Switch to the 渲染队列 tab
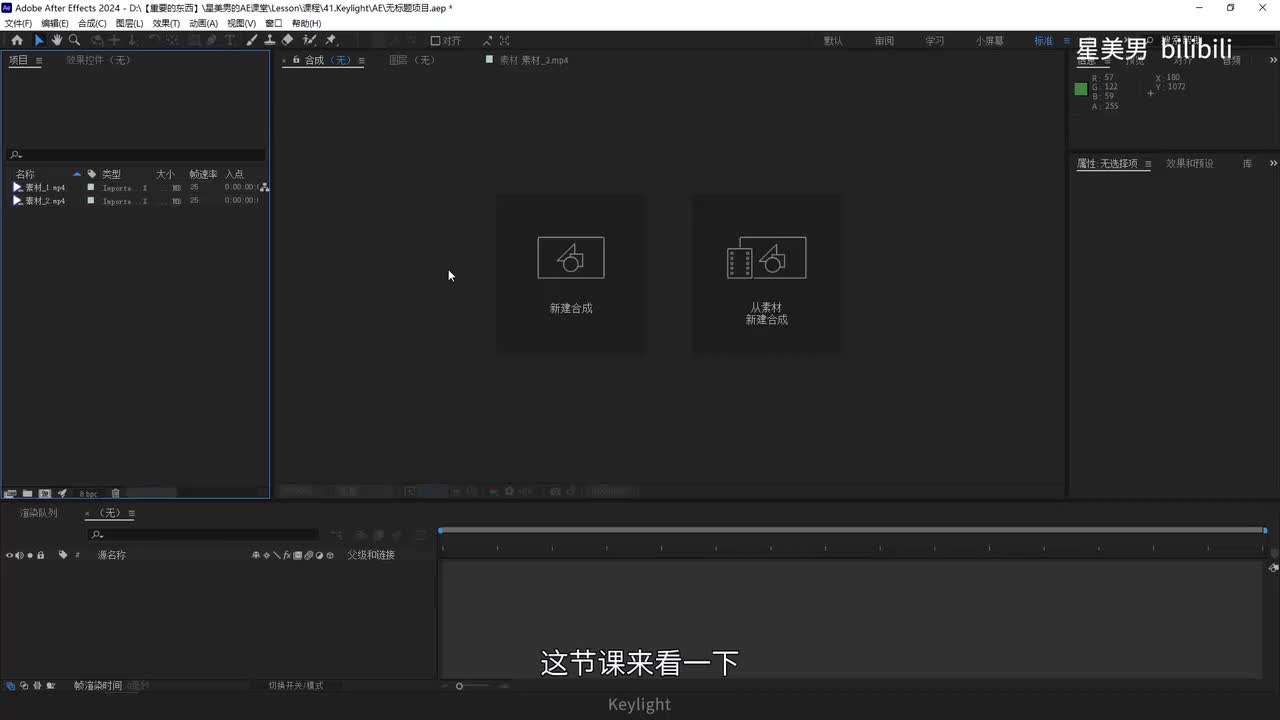Screen dimensions: 1280x720 click(39, 513)
